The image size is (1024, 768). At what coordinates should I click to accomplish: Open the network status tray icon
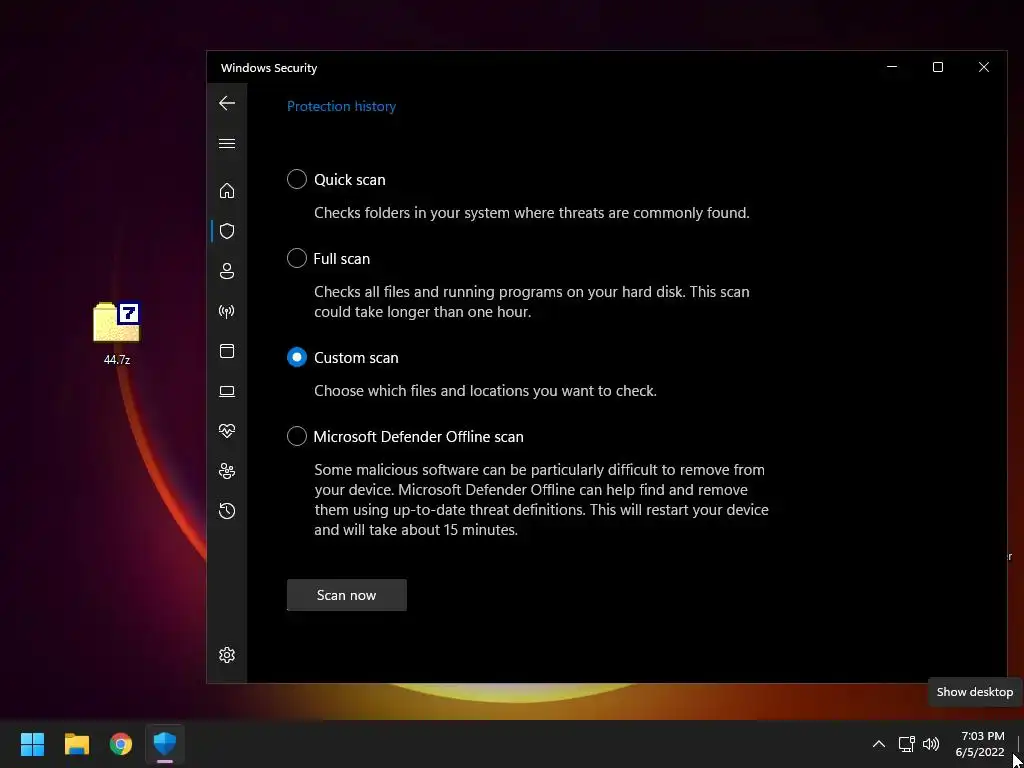click(x=906, y=744)
